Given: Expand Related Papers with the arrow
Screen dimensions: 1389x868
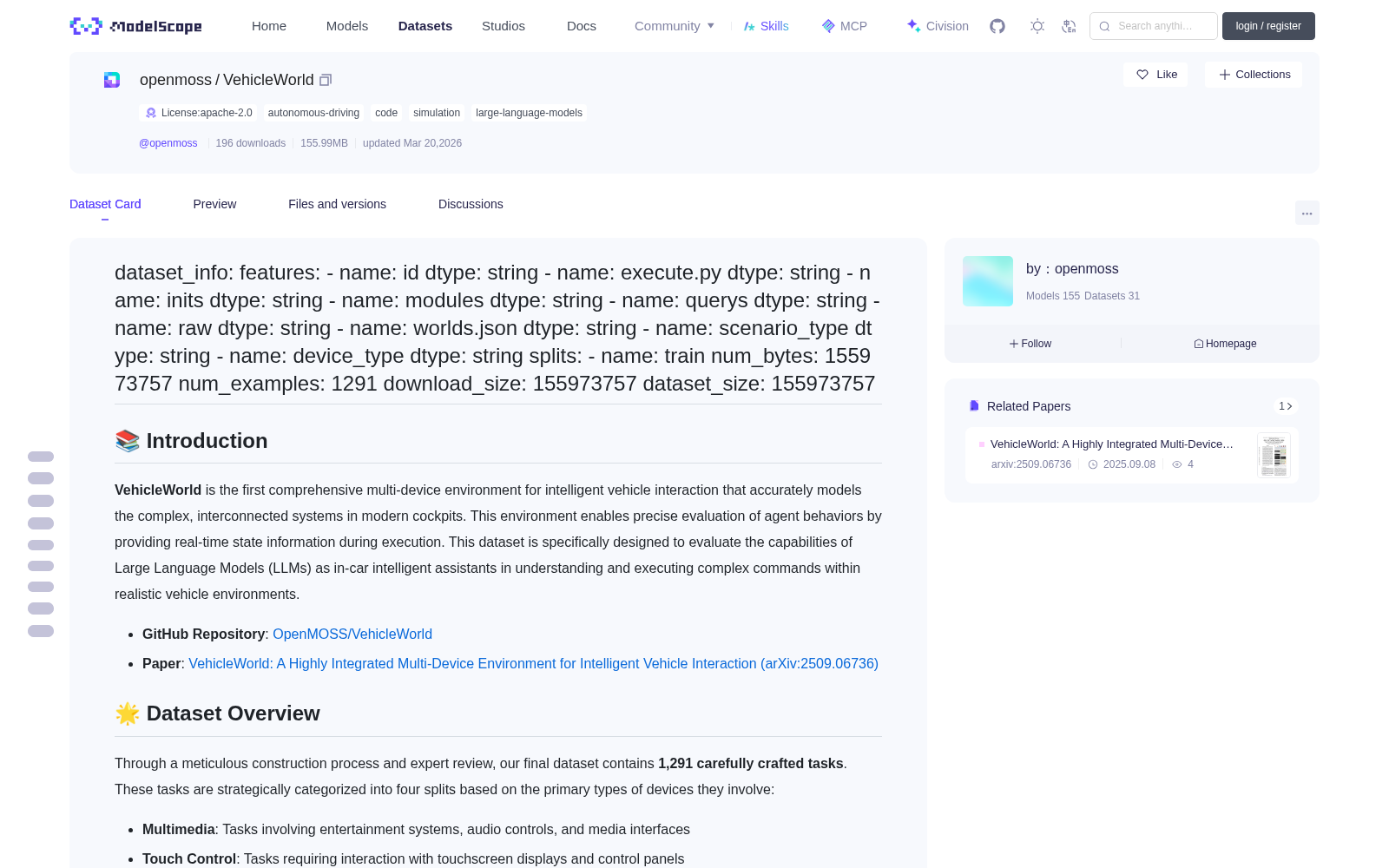Looking at the screenshot, I should tap(1286, 406).
